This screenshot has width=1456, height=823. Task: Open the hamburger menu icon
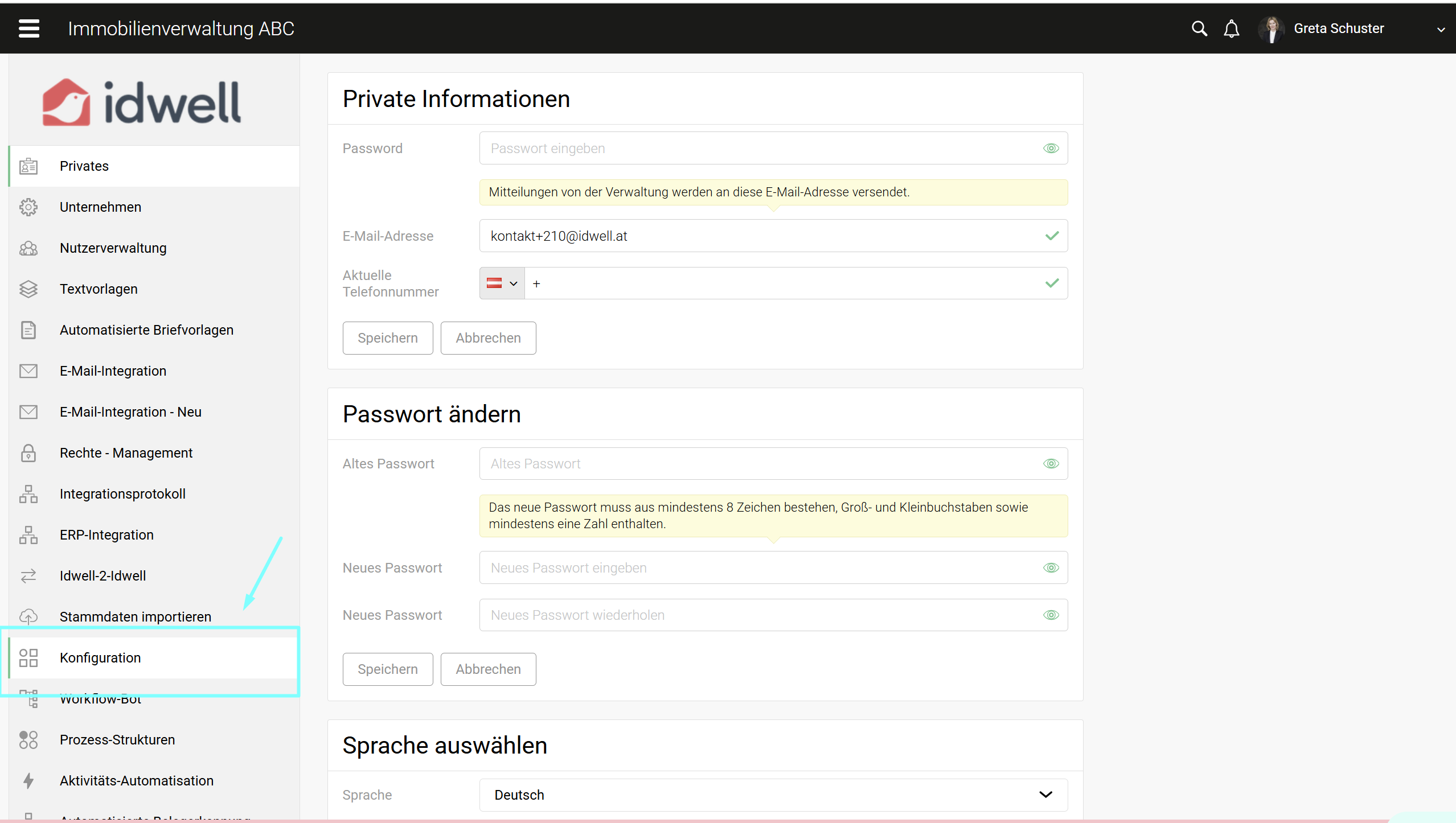point(28,28)
